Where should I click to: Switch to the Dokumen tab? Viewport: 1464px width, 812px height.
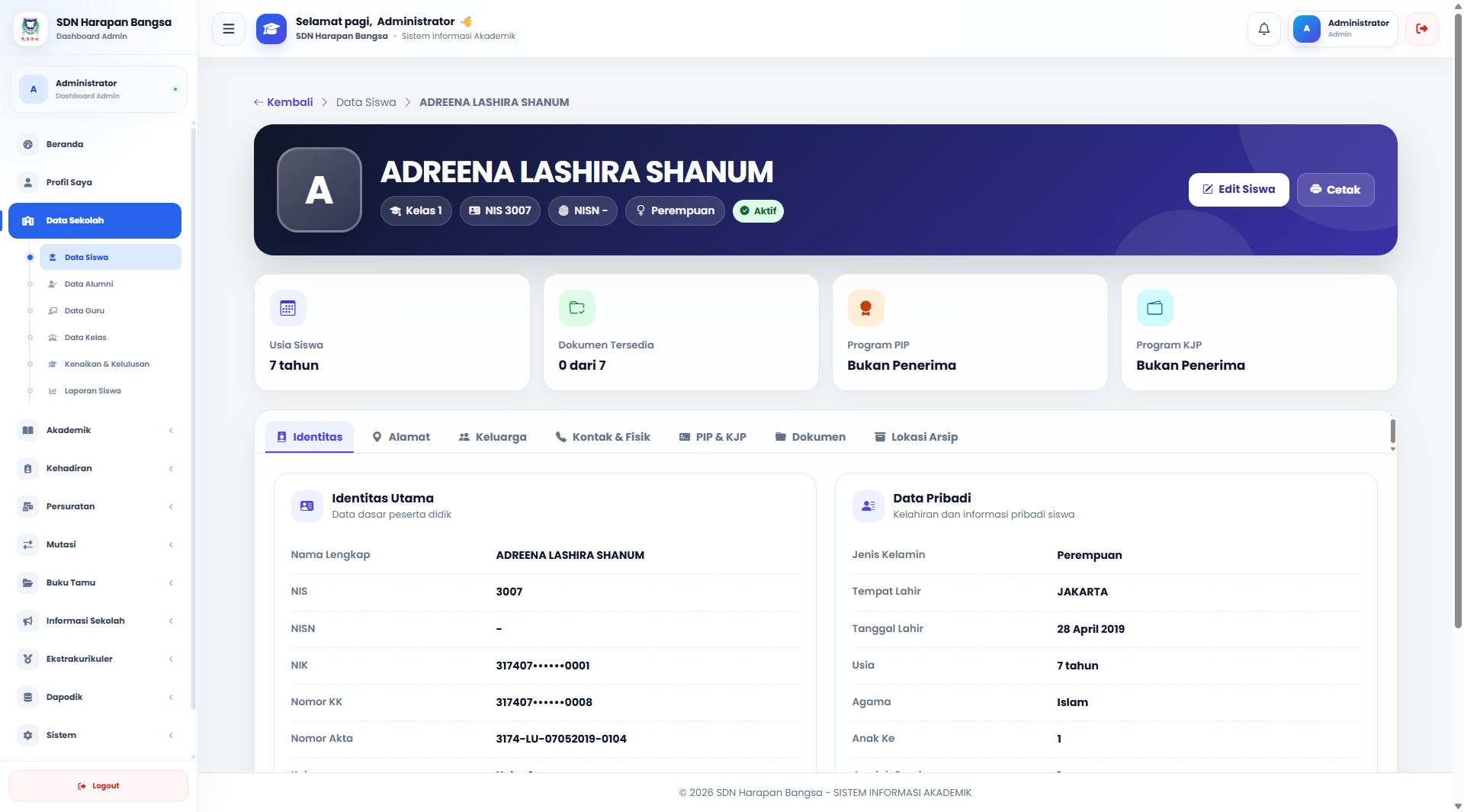811,437
